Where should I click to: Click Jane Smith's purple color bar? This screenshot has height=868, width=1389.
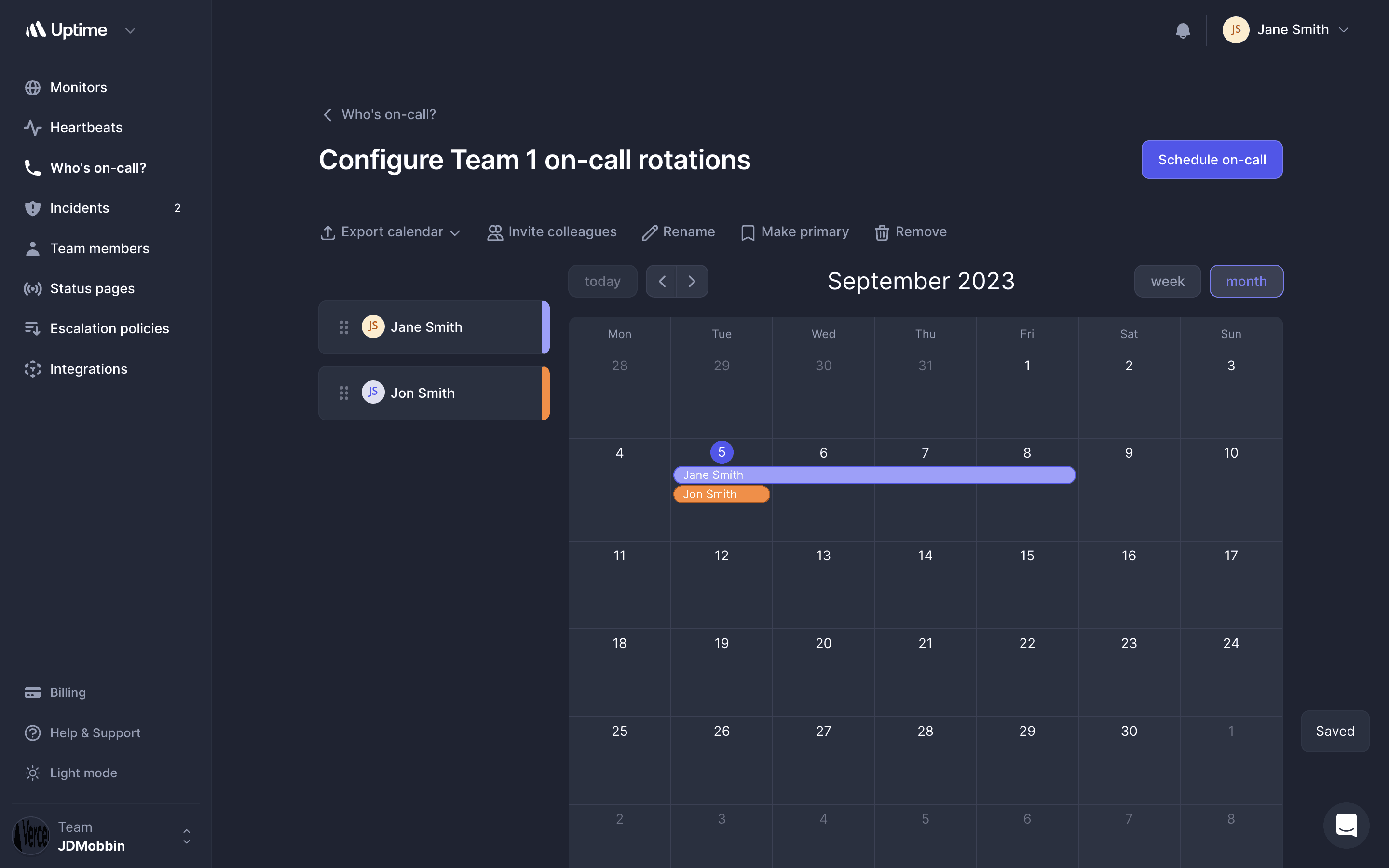(x=546, y=327)
